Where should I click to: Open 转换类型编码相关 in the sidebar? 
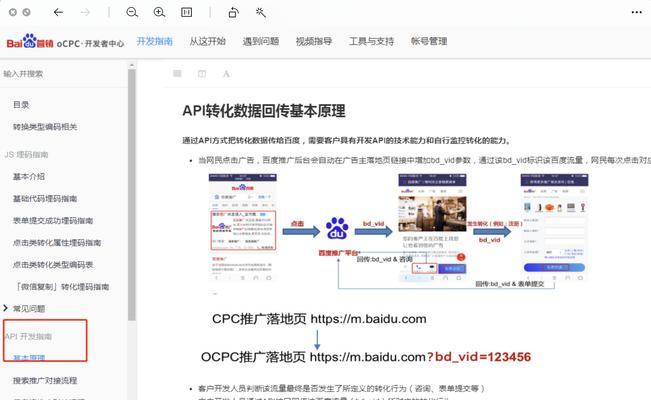click(x=45, y=127)
